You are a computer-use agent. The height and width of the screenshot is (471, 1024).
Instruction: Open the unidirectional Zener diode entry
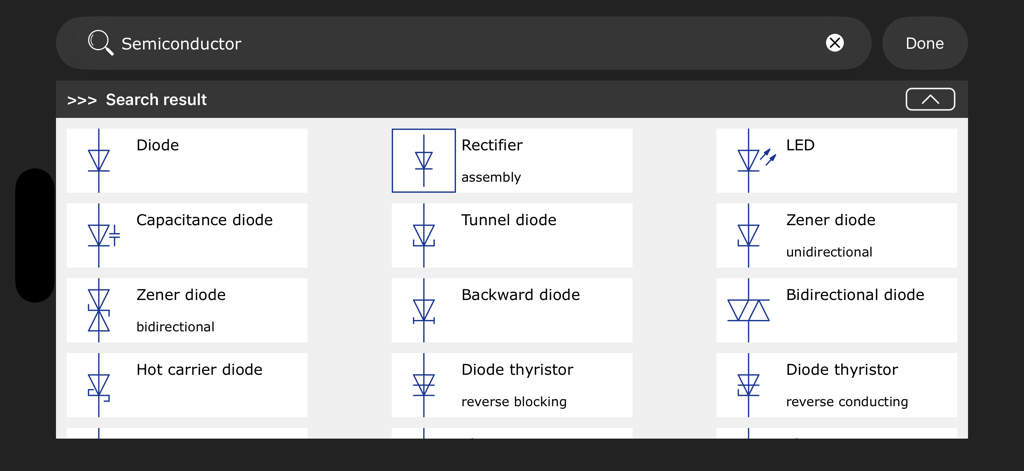click(x=830, y=235)
